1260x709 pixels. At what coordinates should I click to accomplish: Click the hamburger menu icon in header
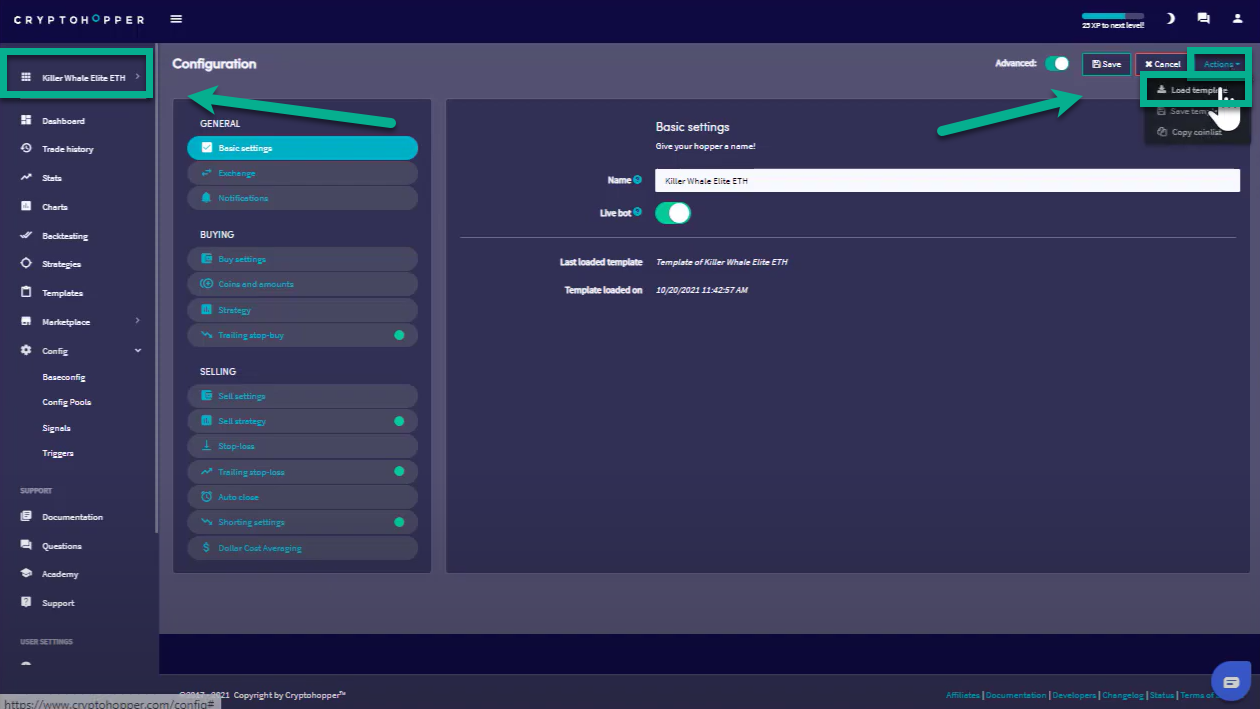coord(176,19)
